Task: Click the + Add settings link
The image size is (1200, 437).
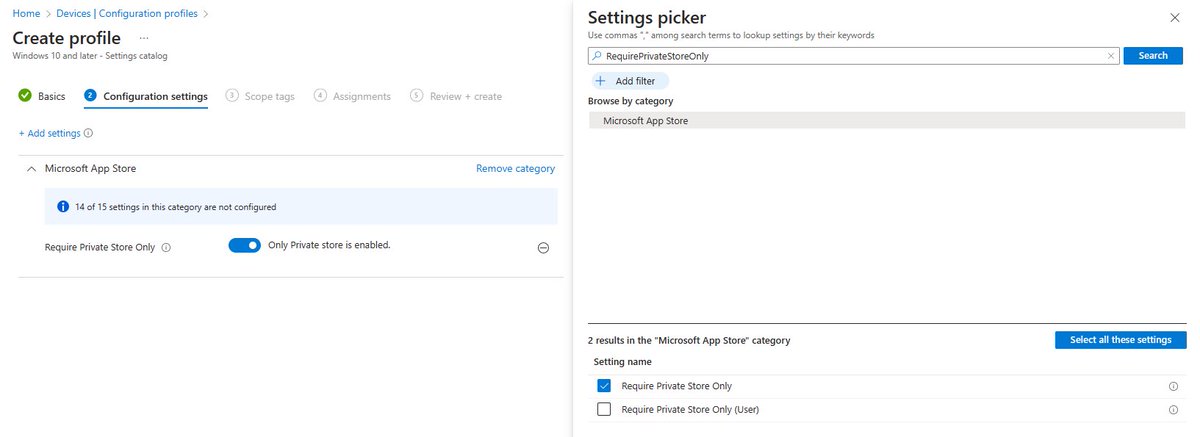Action: 49,133
